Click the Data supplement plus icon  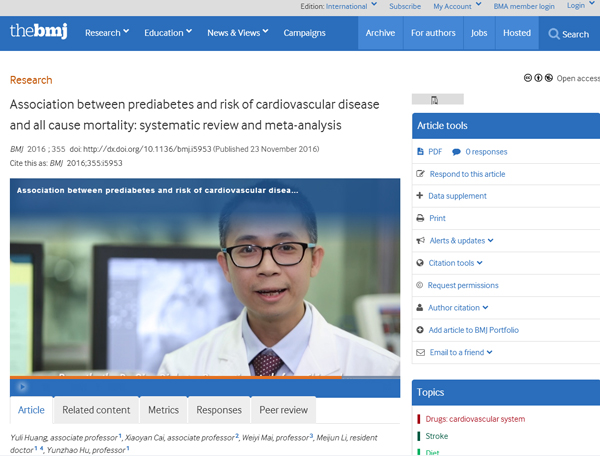pyautogui.click(x=419, y=196)
